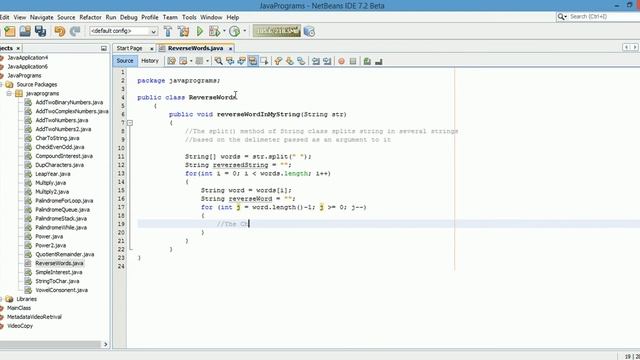Uncomment the selected line
This screenshot has width=640, height=360.
click(378, 61)
